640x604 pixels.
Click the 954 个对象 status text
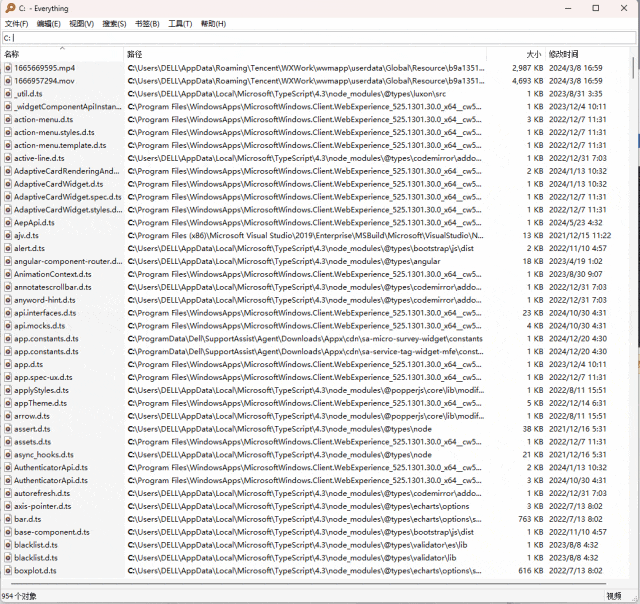coord(19,596)
